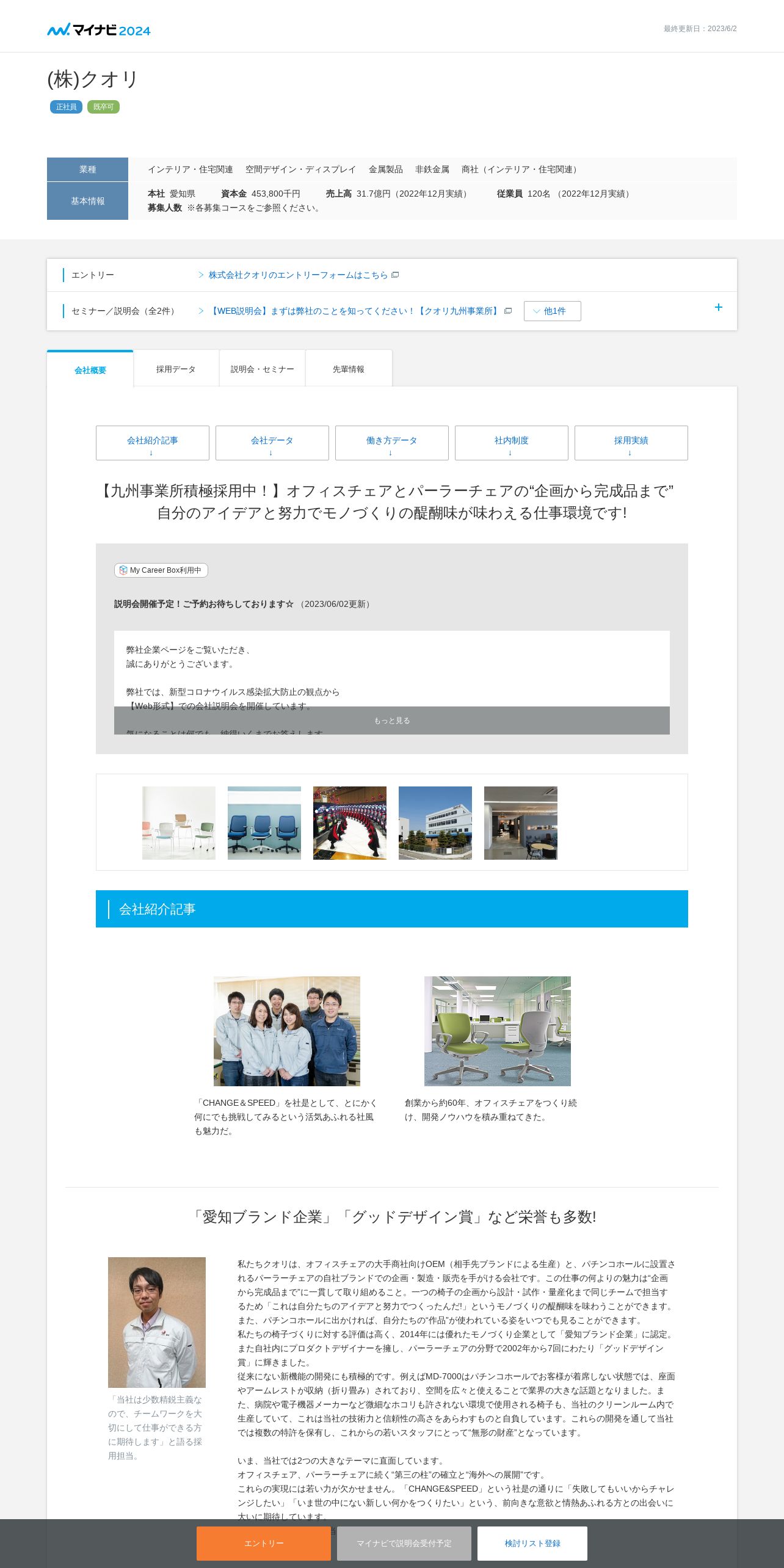Open the company building thumbnail

click(x=435, y=822)
